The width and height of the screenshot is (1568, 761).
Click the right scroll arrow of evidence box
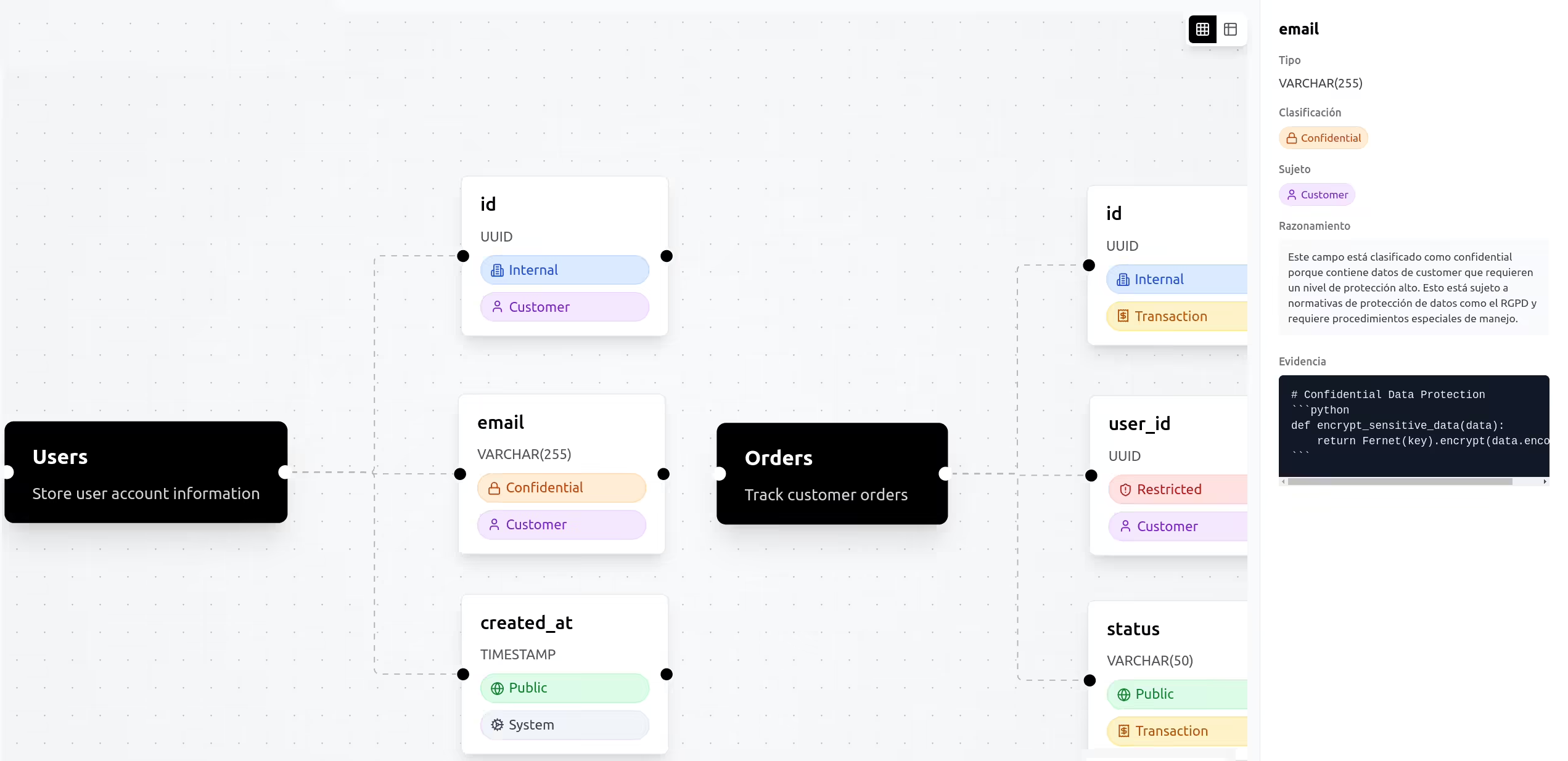click(1545, 482)
